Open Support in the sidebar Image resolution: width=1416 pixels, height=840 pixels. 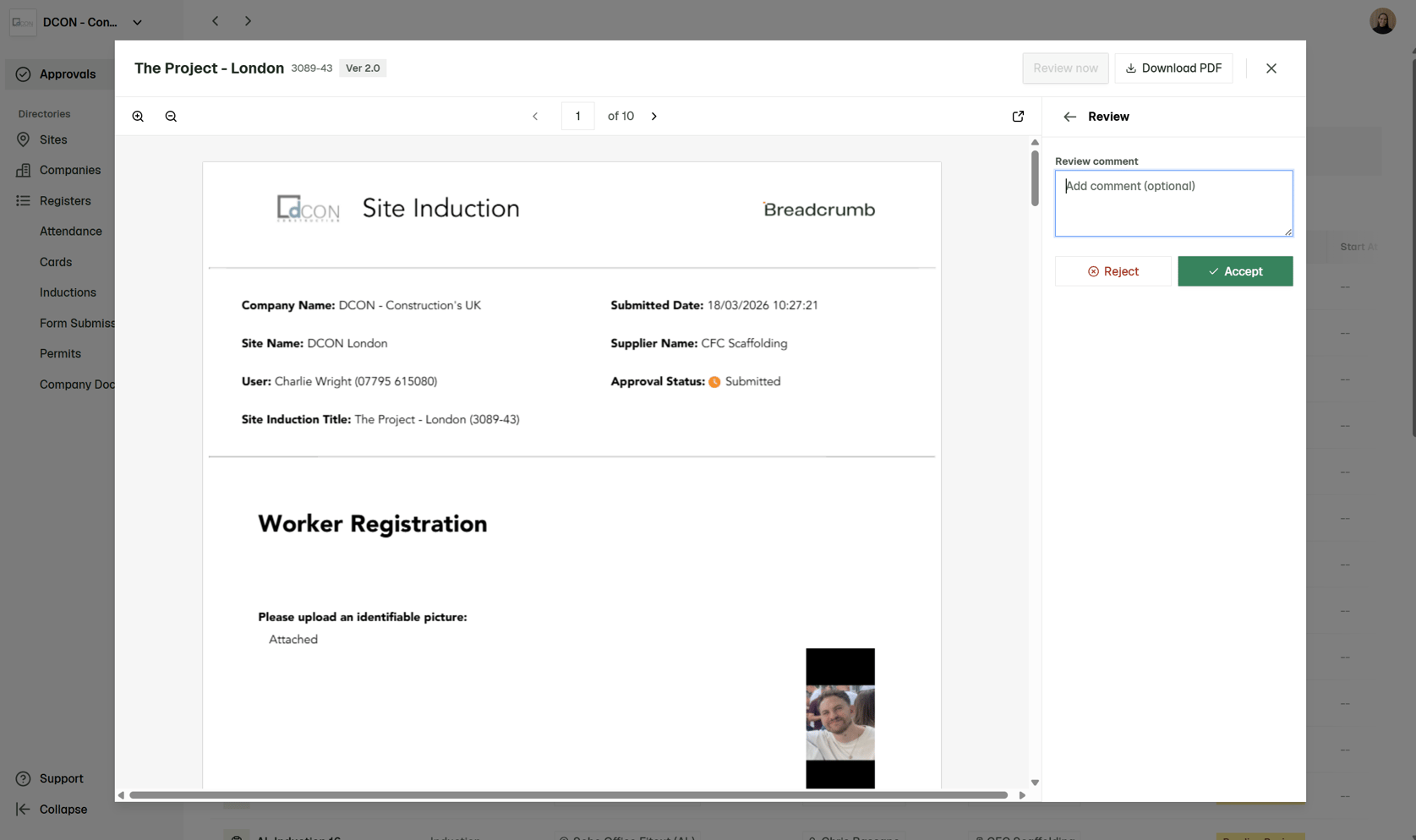pyautogui.click(x=51, y=778)
